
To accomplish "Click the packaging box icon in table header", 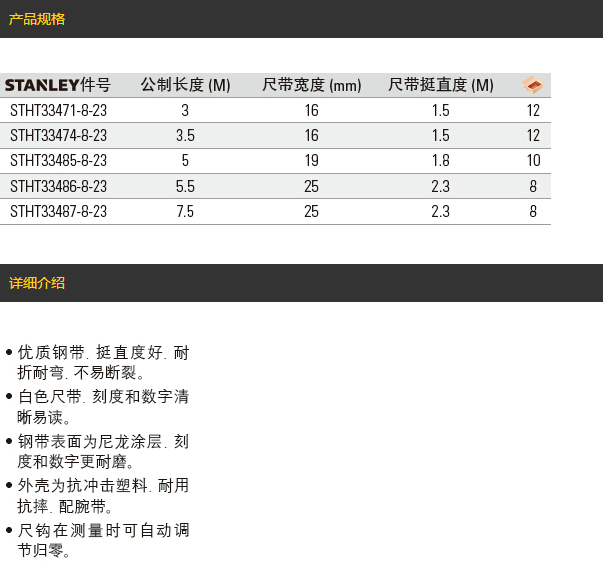I will (533, 85).
